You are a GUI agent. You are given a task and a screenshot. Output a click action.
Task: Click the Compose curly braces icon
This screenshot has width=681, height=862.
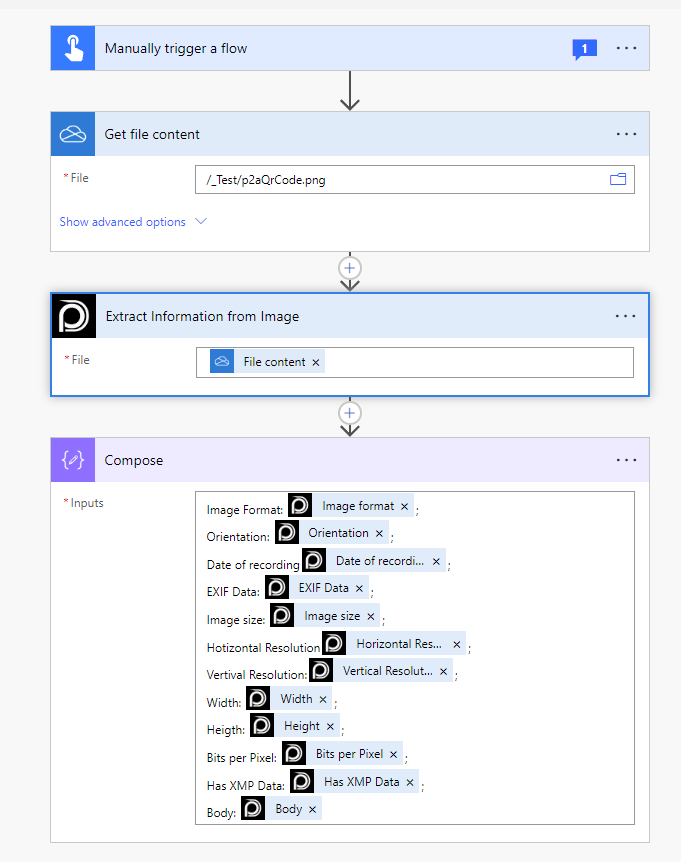[73, 461]
